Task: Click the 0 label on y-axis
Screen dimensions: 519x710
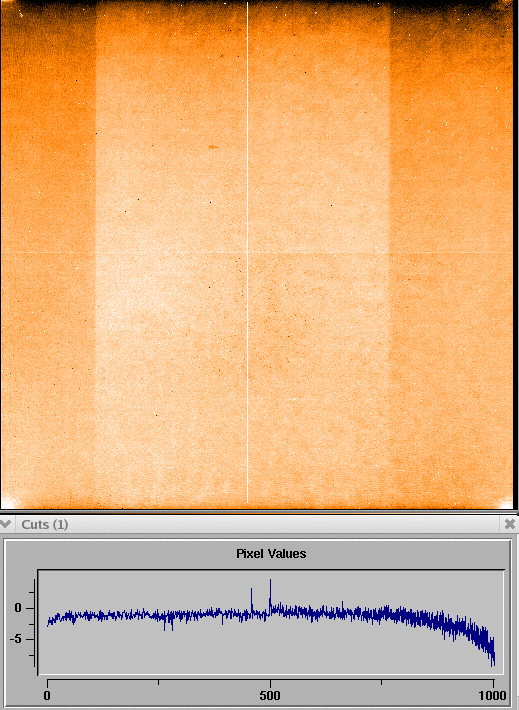Action: click(x=18, y=608)
